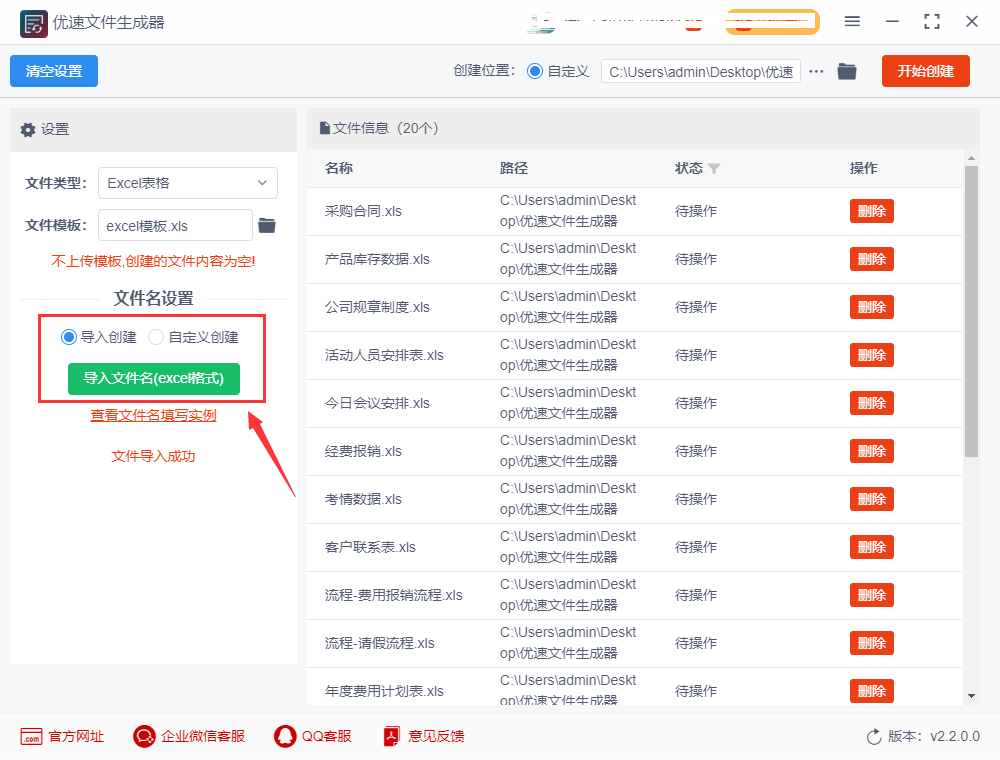
Task: Click 开始创建 button
Action: pyautogui.click(x=925, y=71)
